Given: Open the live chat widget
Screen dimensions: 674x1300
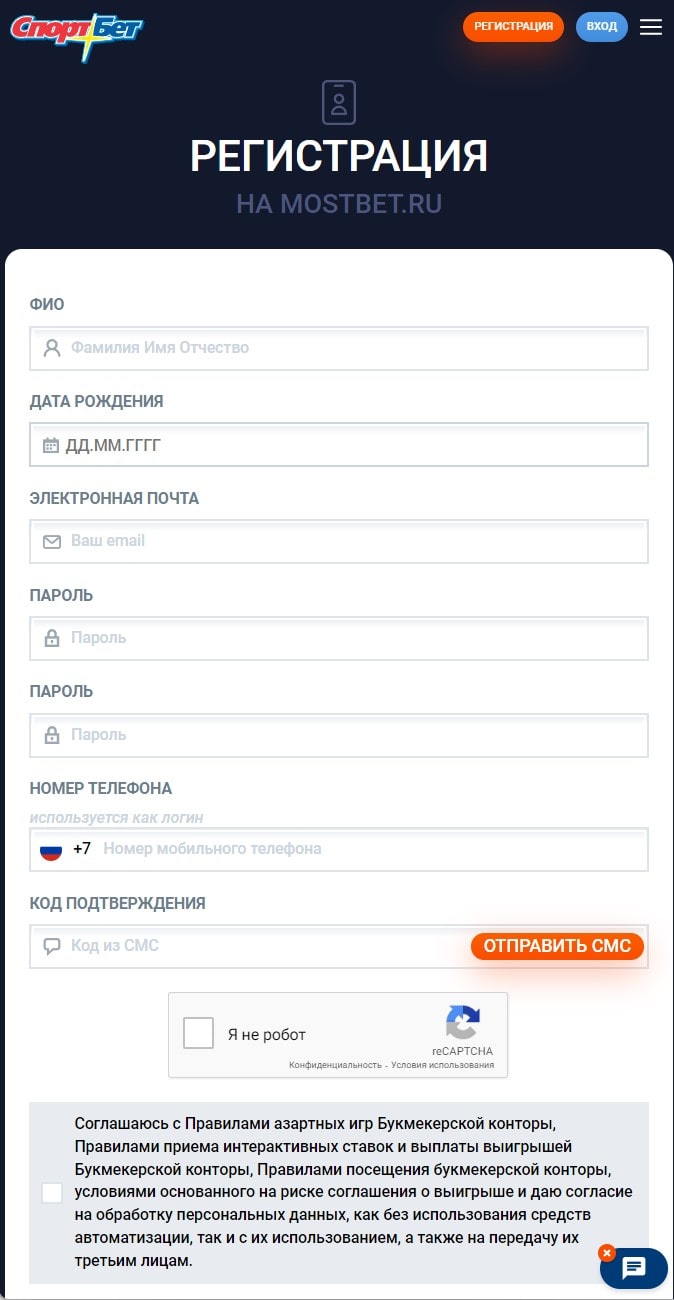Looking at the screenshot, I should [x=635, y=1269].
